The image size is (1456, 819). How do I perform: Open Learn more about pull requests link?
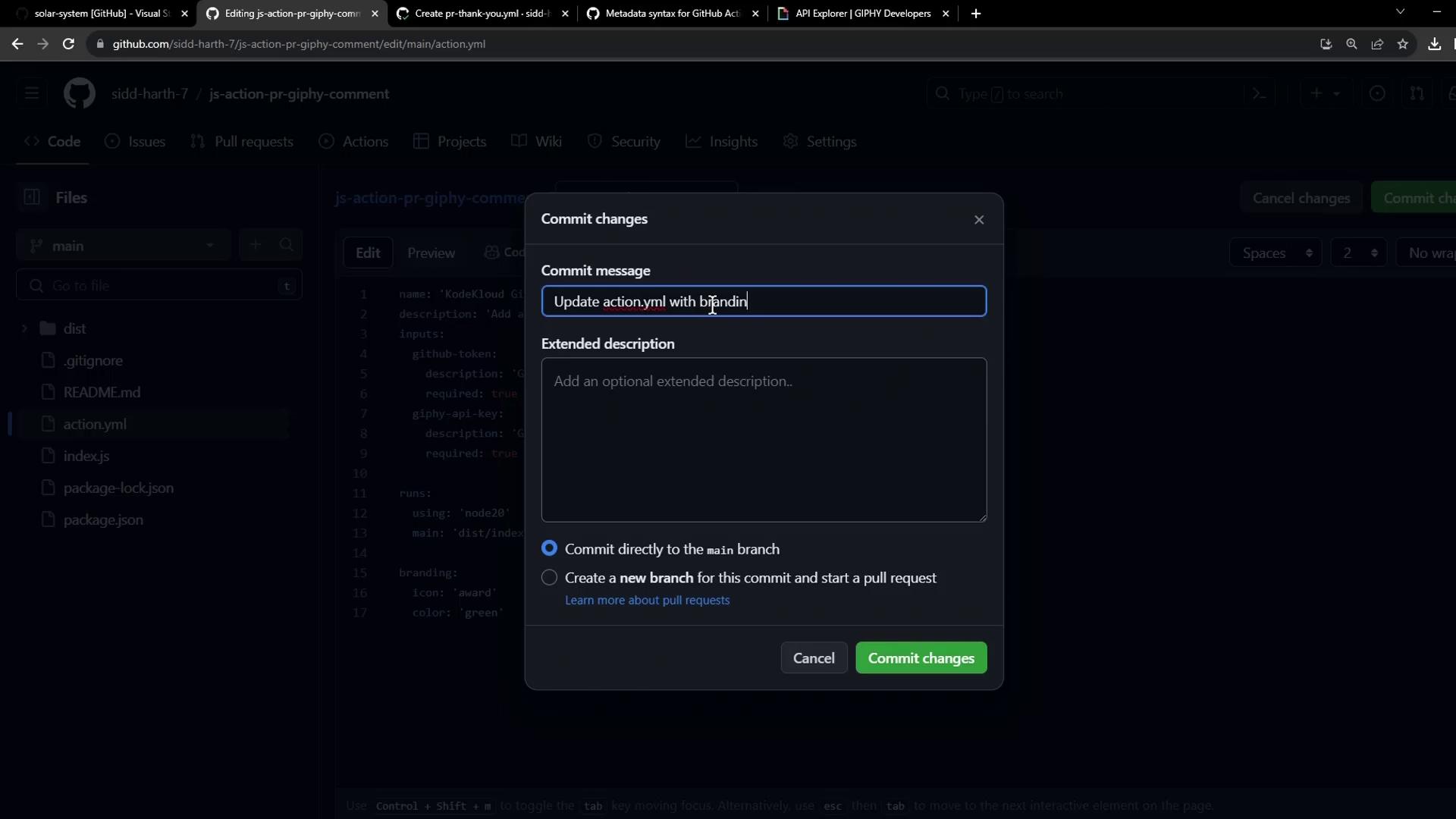(647, 601)
